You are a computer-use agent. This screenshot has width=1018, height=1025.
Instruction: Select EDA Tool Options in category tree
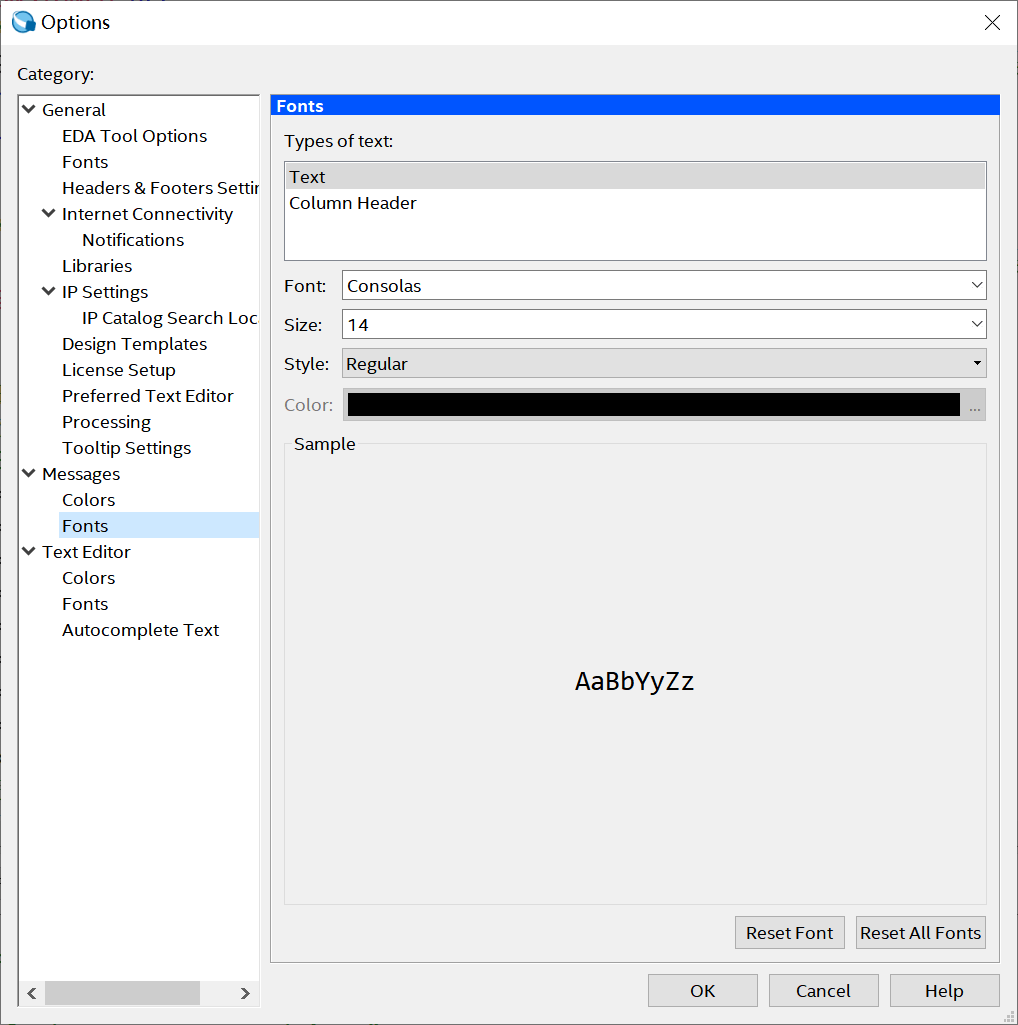tap(134, 136)
